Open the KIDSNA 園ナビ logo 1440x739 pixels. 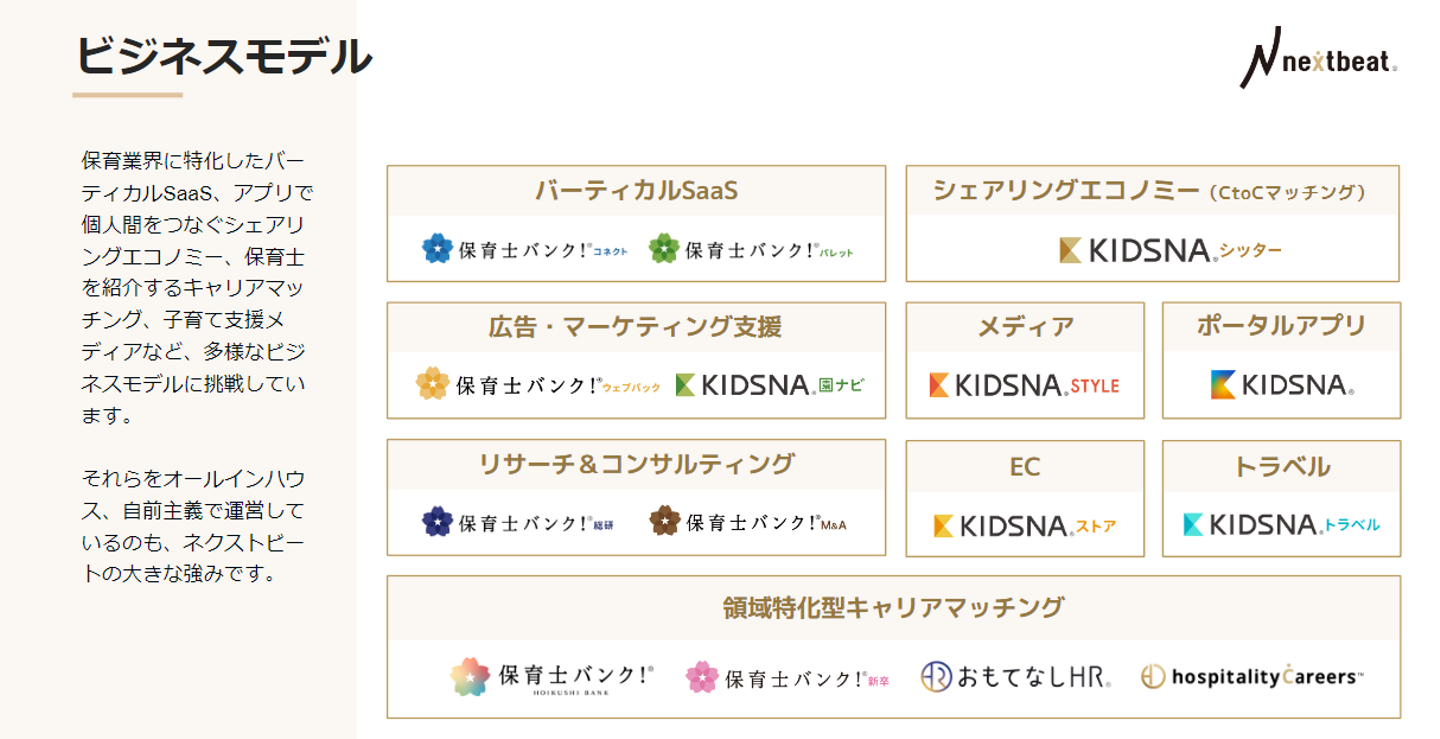(770, 385)
